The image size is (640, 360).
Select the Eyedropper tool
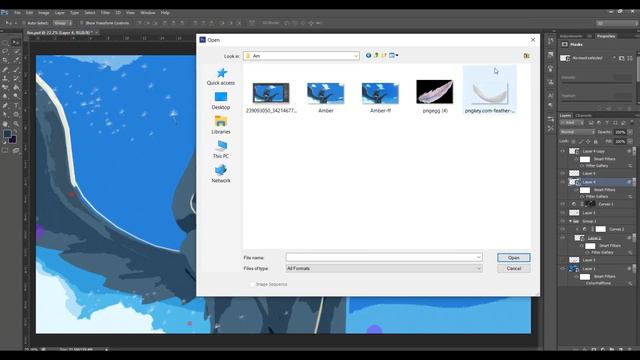point(16,60)
